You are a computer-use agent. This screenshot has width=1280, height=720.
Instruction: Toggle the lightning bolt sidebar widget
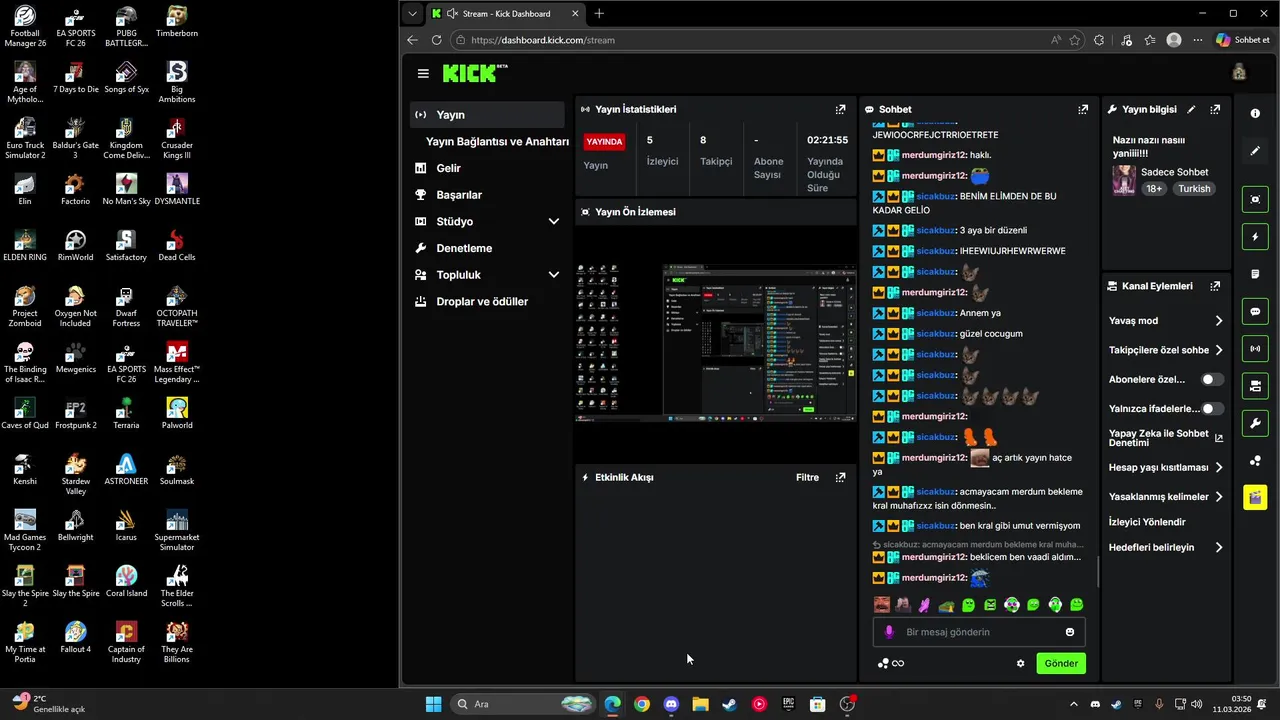1255,237
